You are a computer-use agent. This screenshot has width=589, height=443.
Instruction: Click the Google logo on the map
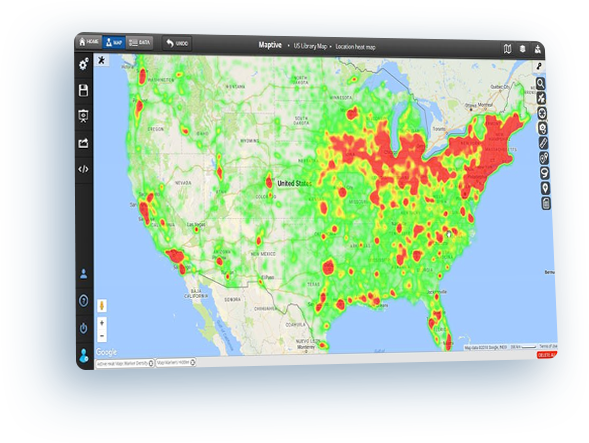[106, 352]
